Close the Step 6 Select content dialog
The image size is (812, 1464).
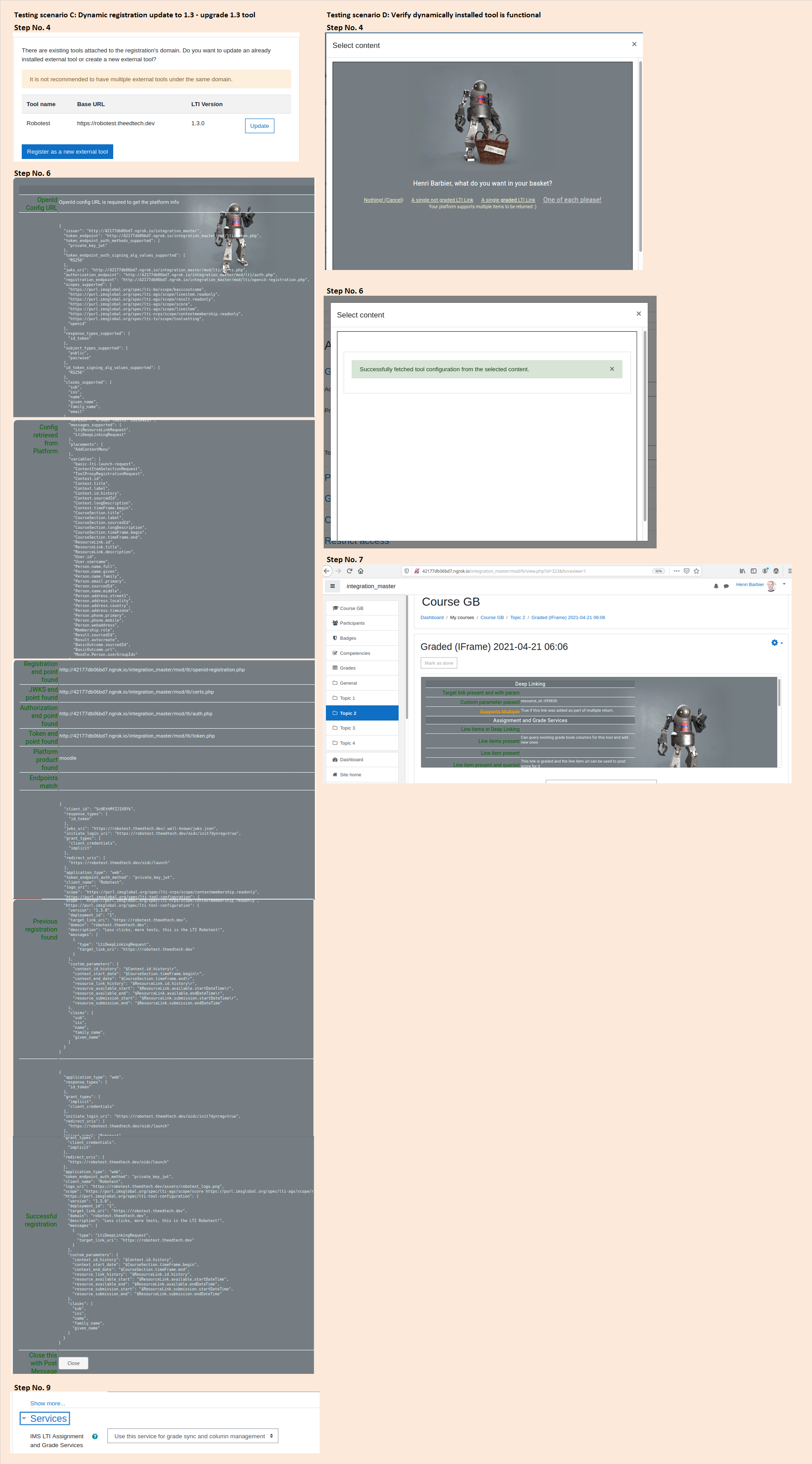pyautogui.click(x=639, y=313)
